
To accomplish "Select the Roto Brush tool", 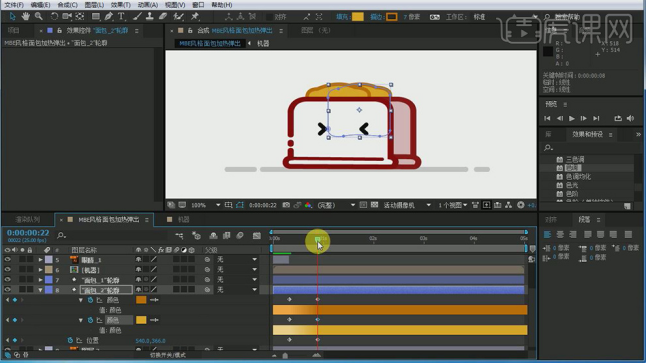I will (178, 16).
